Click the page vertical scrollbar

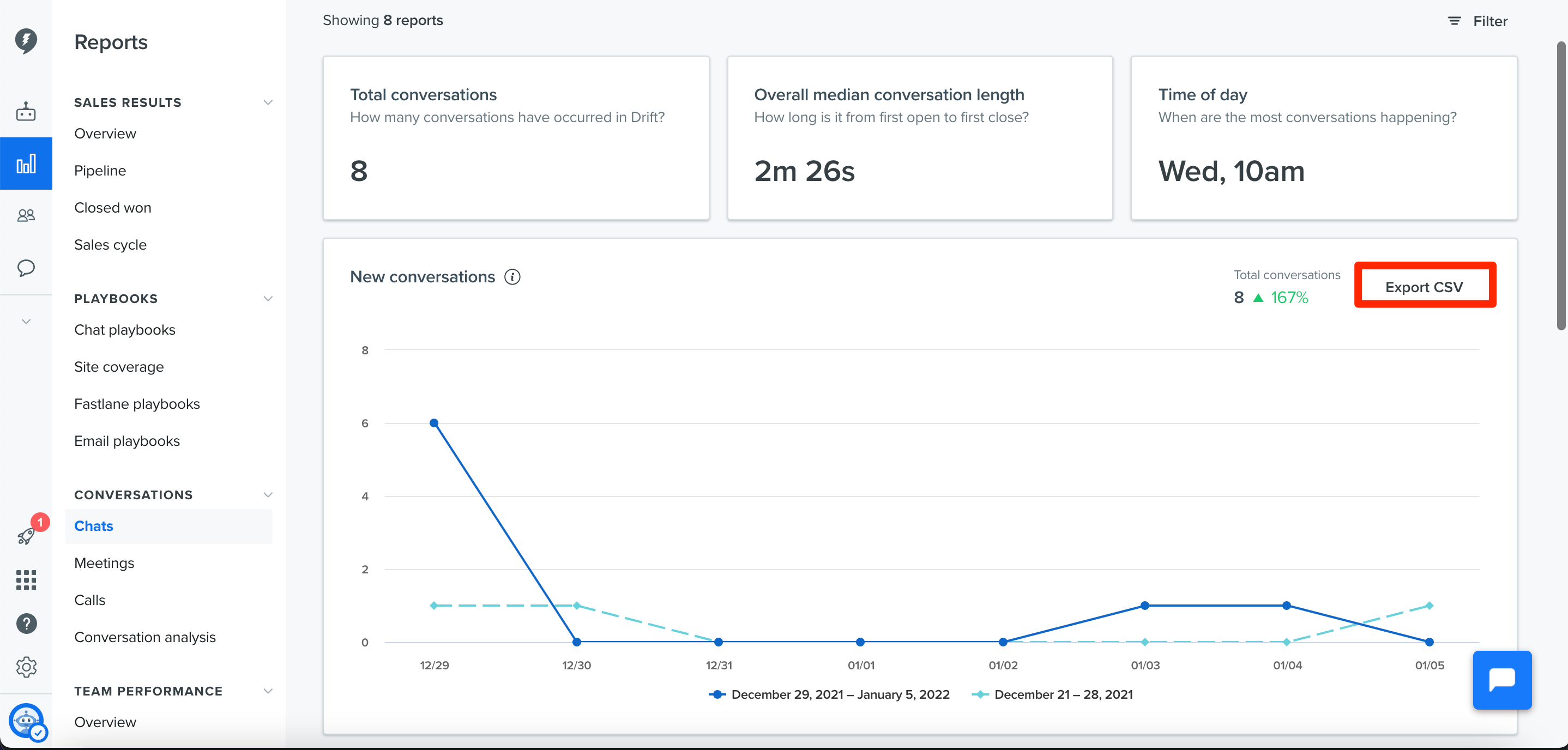[1561, 186]
